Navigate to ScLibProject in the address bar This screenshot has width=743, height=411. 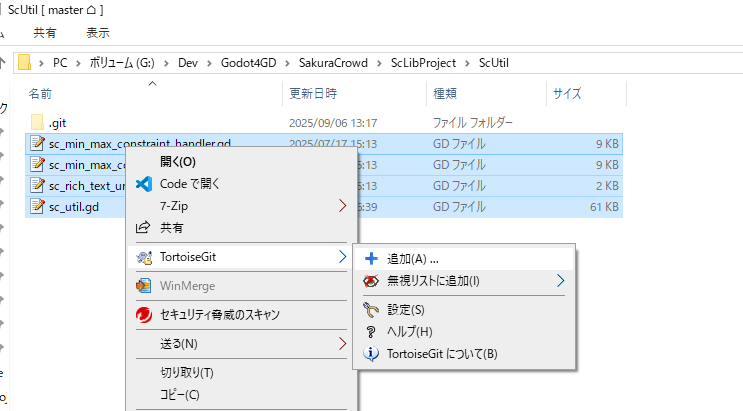(x=423, y=63)
